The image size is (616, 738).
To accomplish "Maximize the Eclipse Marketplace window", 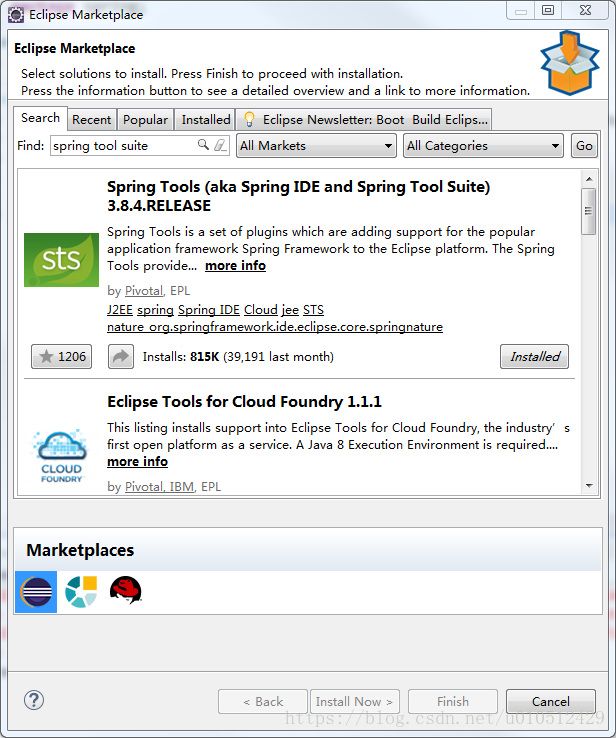I will 548,10.
